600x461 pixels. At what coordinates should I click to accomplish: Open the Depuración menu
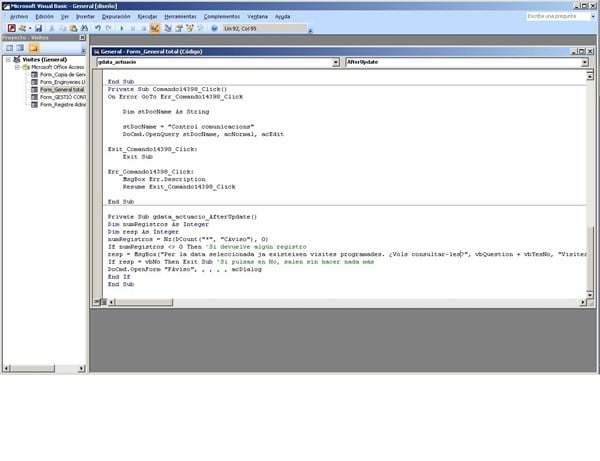[x=114, y=17]
